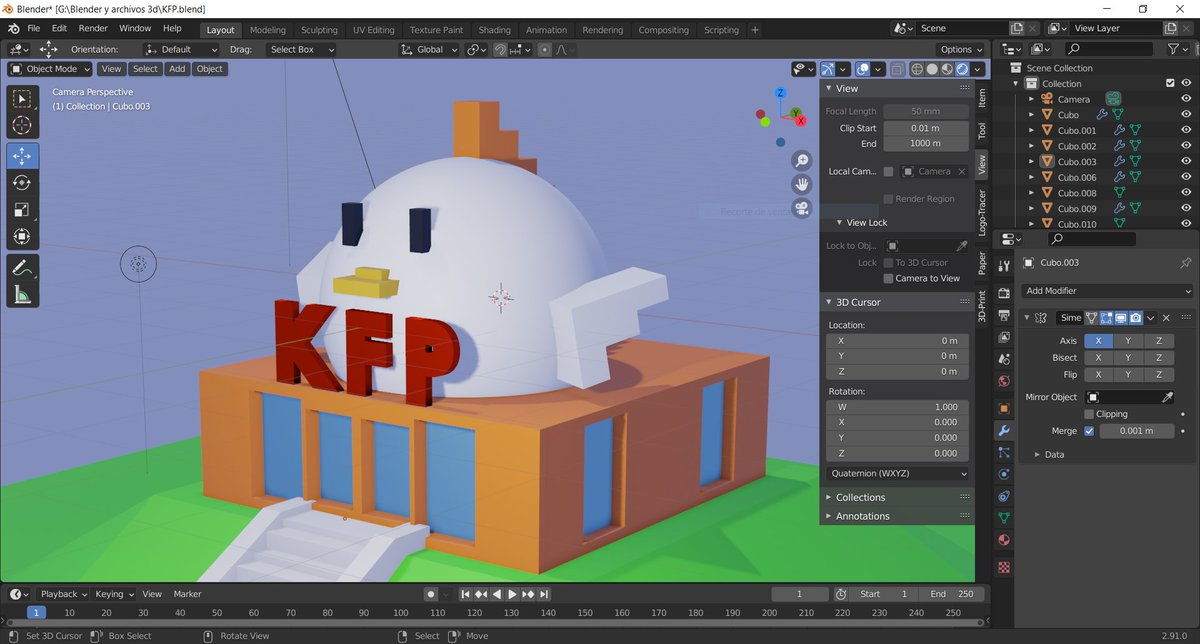
Task: Open the World properties globe tab
Action: [x=1004, y=382]
